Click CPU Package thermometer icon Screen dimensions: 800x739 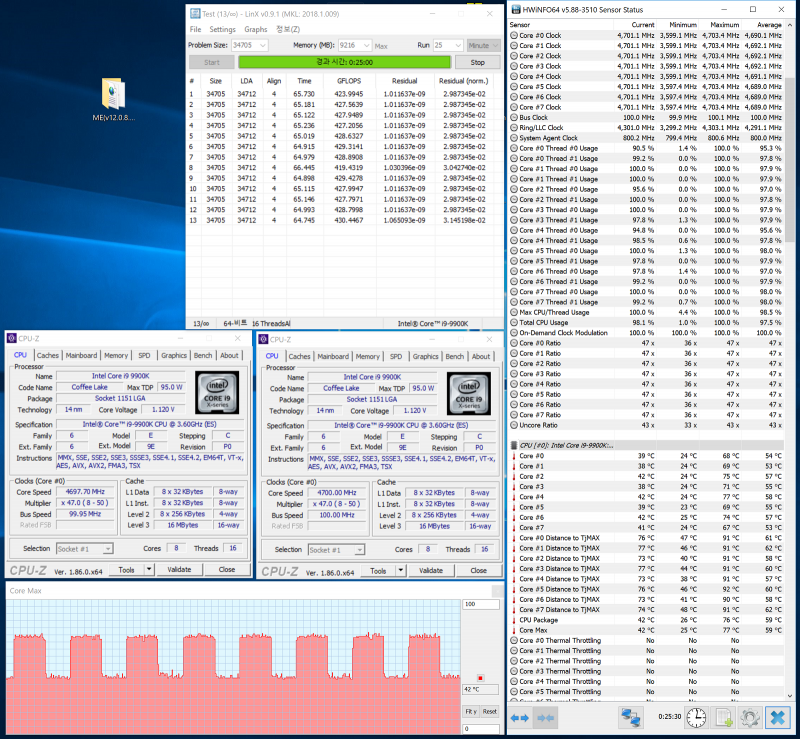[514, 620]
